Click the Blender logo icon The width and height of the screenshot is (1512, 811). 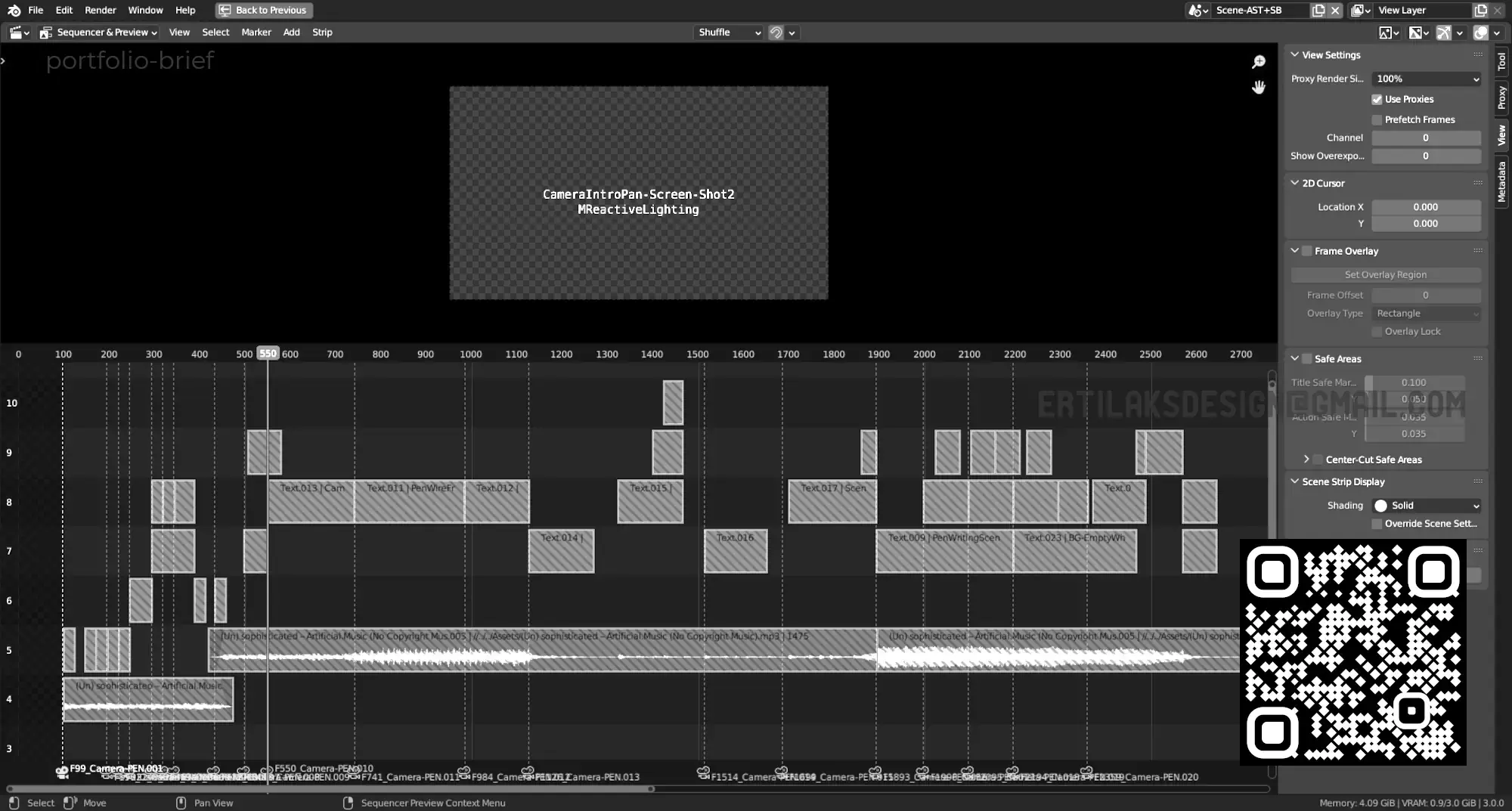tap(14, 11)
